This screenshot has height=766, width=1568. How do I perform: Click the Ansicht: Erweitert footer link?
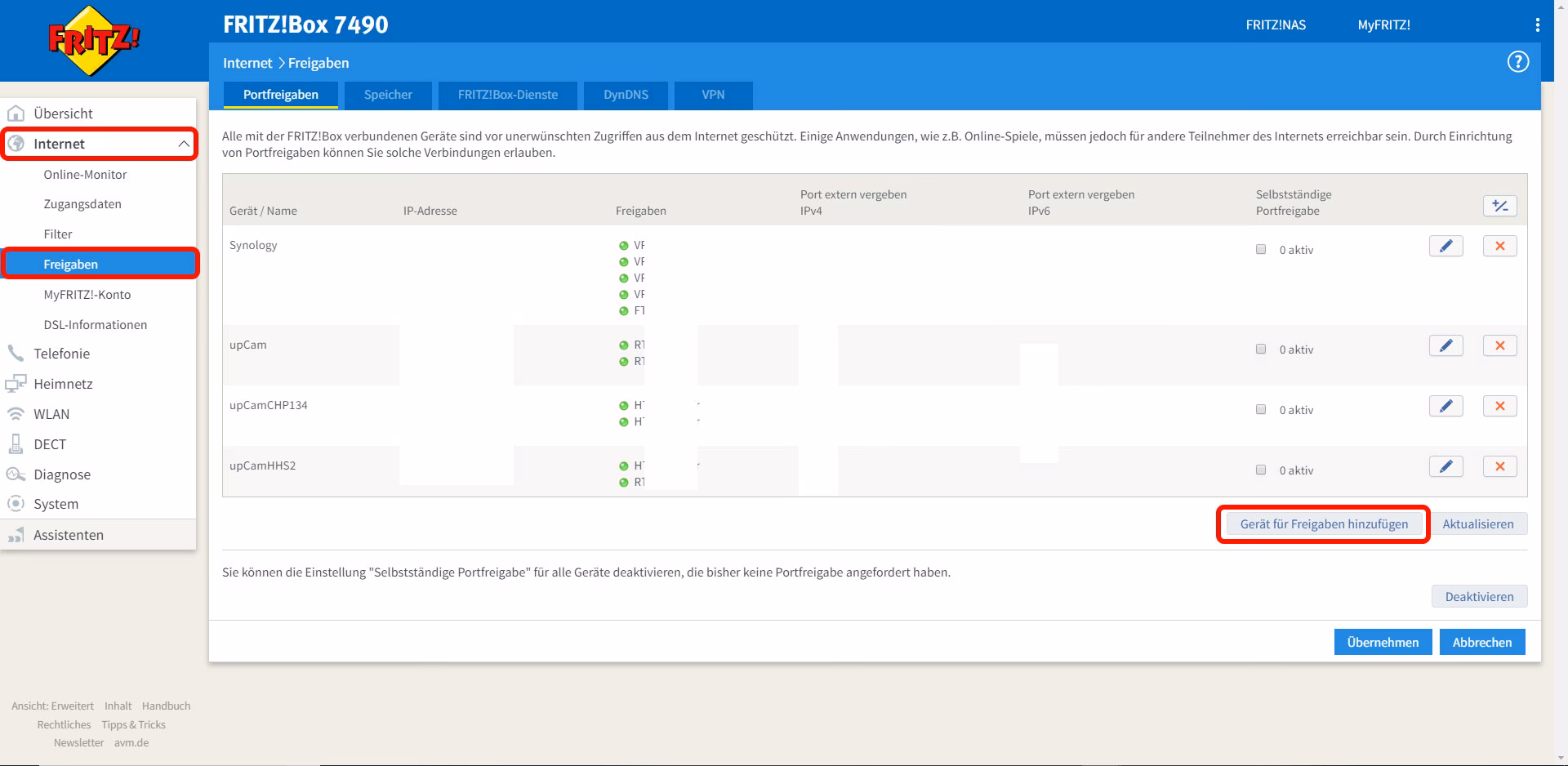point(52,706)
